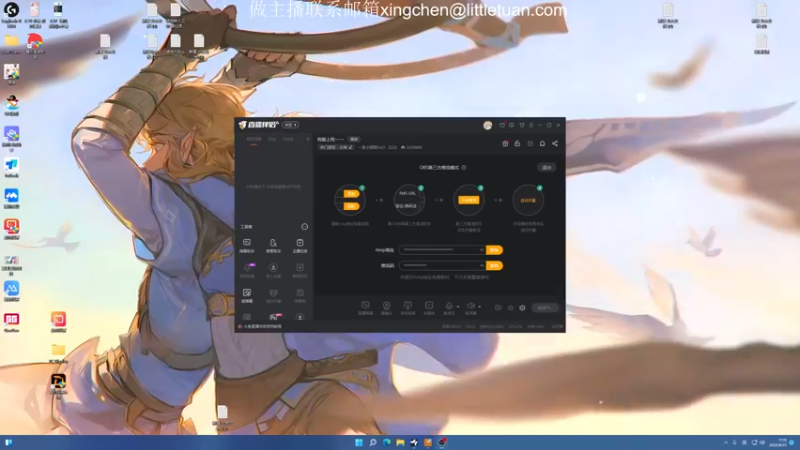Click the record camera icon near settings gear
Image resolution: width=800 pixels, height=450 pixels.
pos(497,308)
